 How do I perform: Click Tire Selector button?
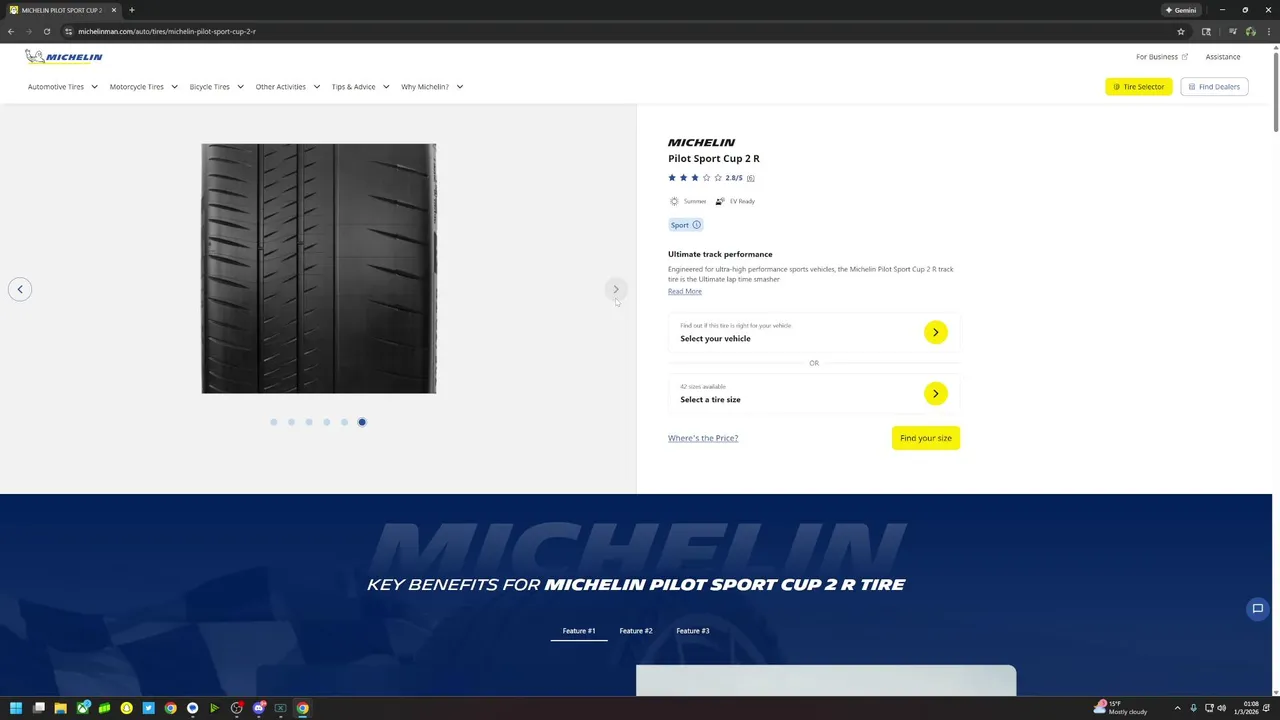[1139, 87]
